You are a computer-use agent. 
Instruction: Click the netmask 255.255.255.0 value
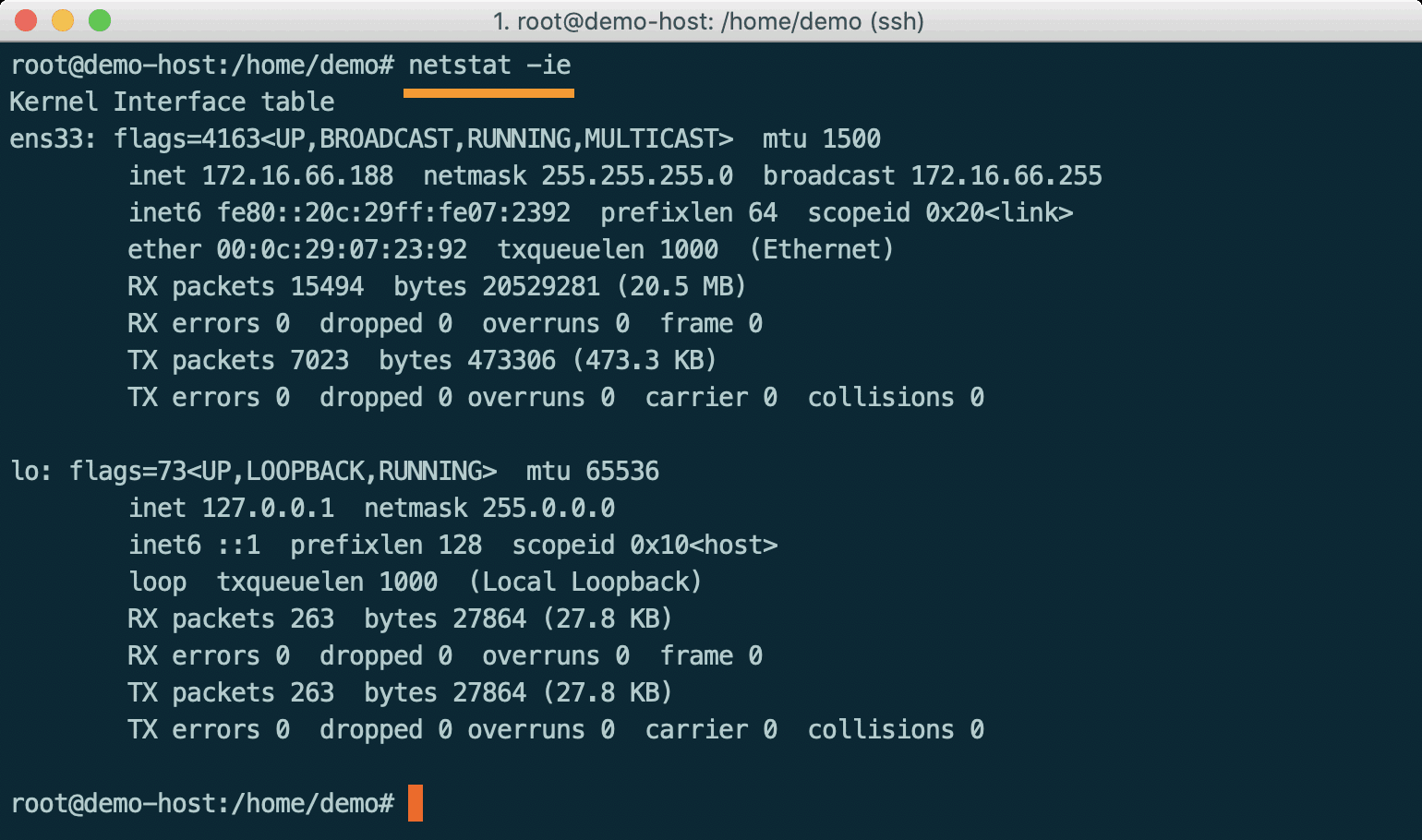637,175
